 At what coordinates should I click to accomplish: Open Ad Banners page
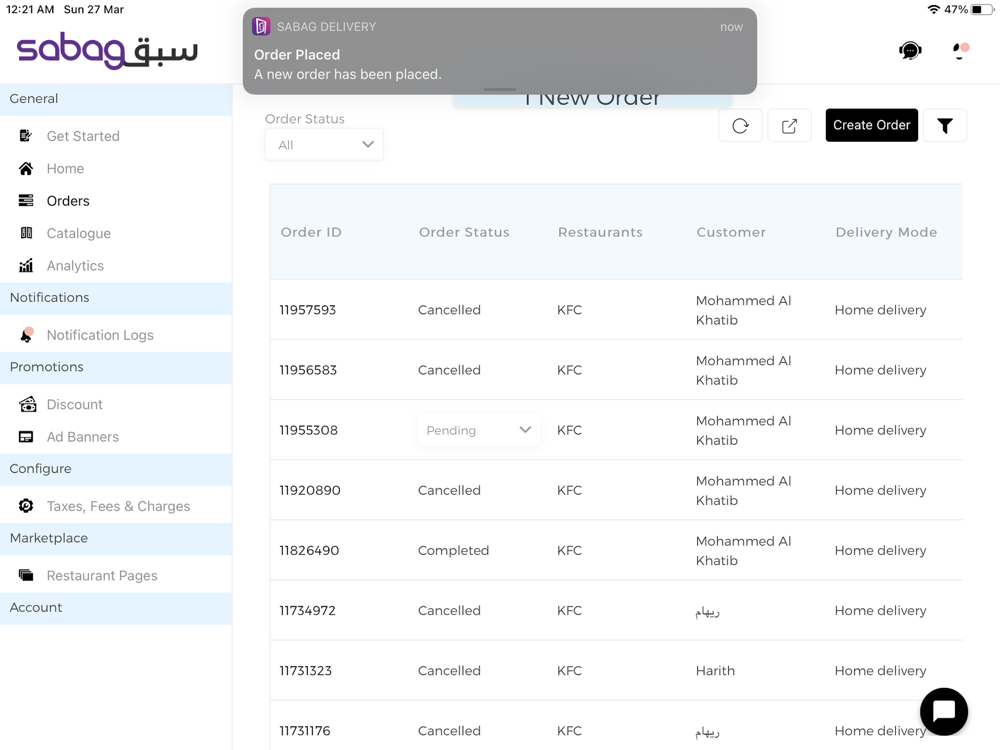[x=82, y=437]
